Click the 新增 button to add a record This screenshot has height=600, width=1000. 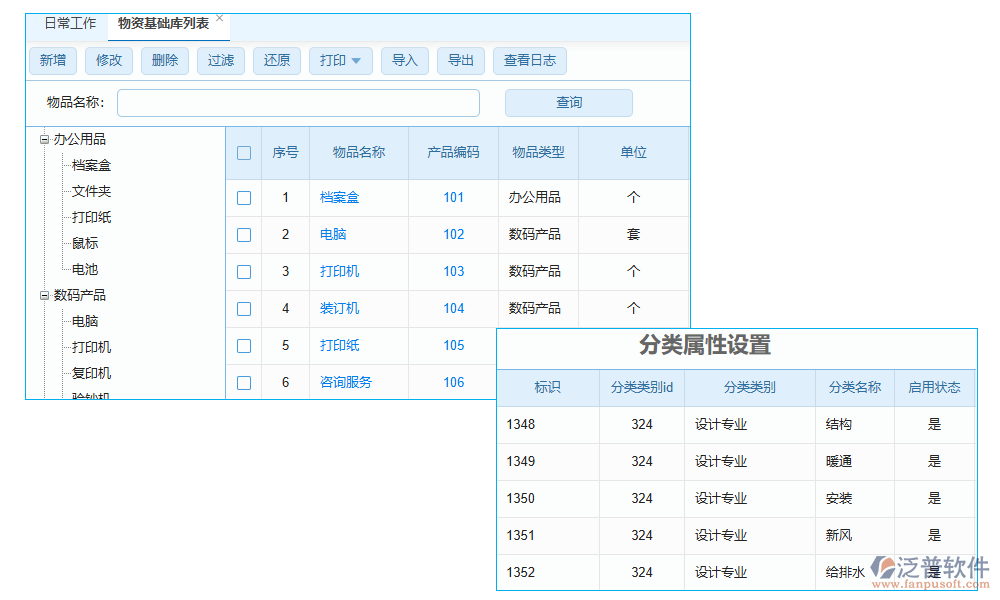tap(52, 60)
